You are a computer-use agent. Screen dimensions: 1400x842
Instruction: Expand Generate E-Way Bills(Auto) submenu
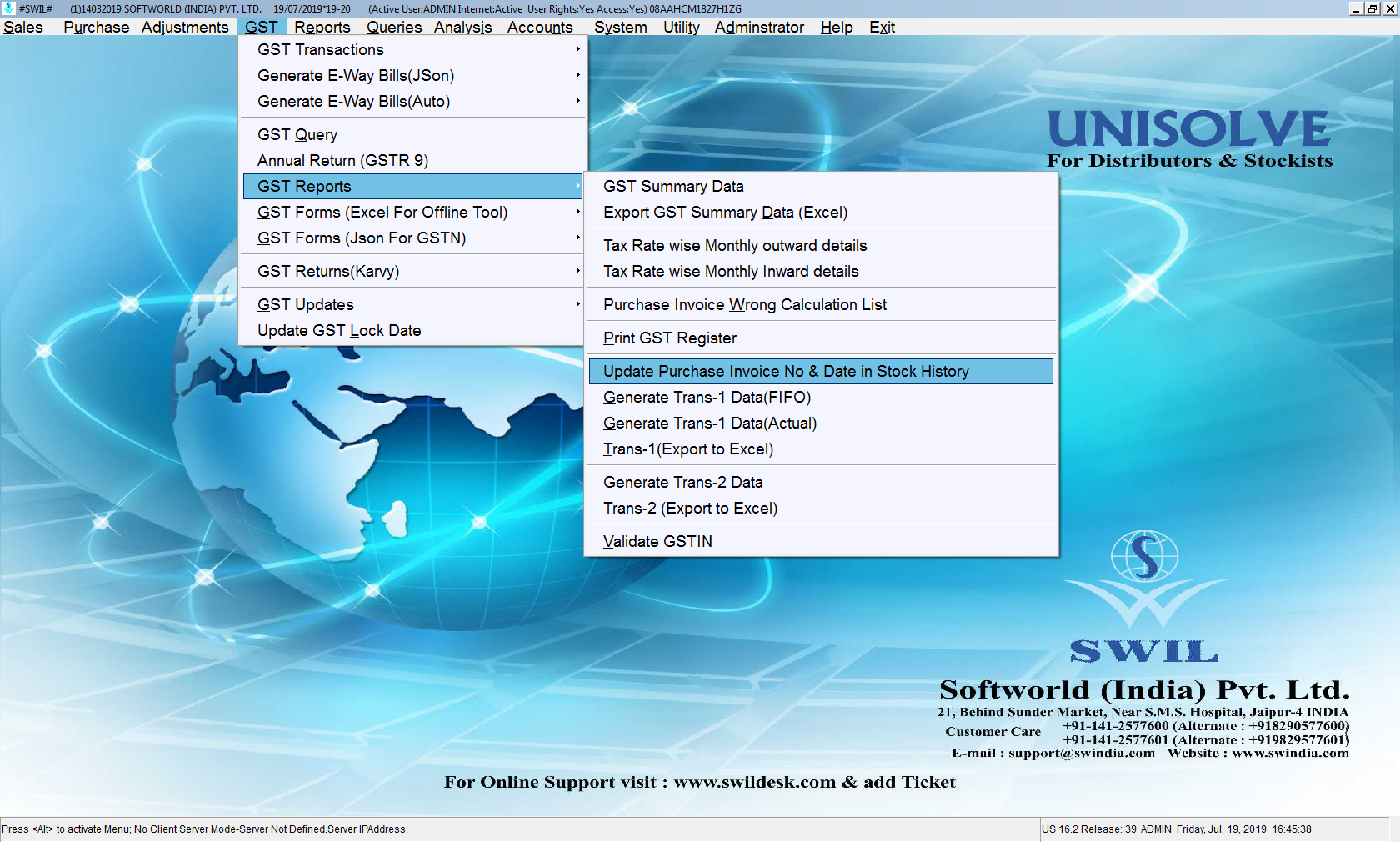coord(413,102)
